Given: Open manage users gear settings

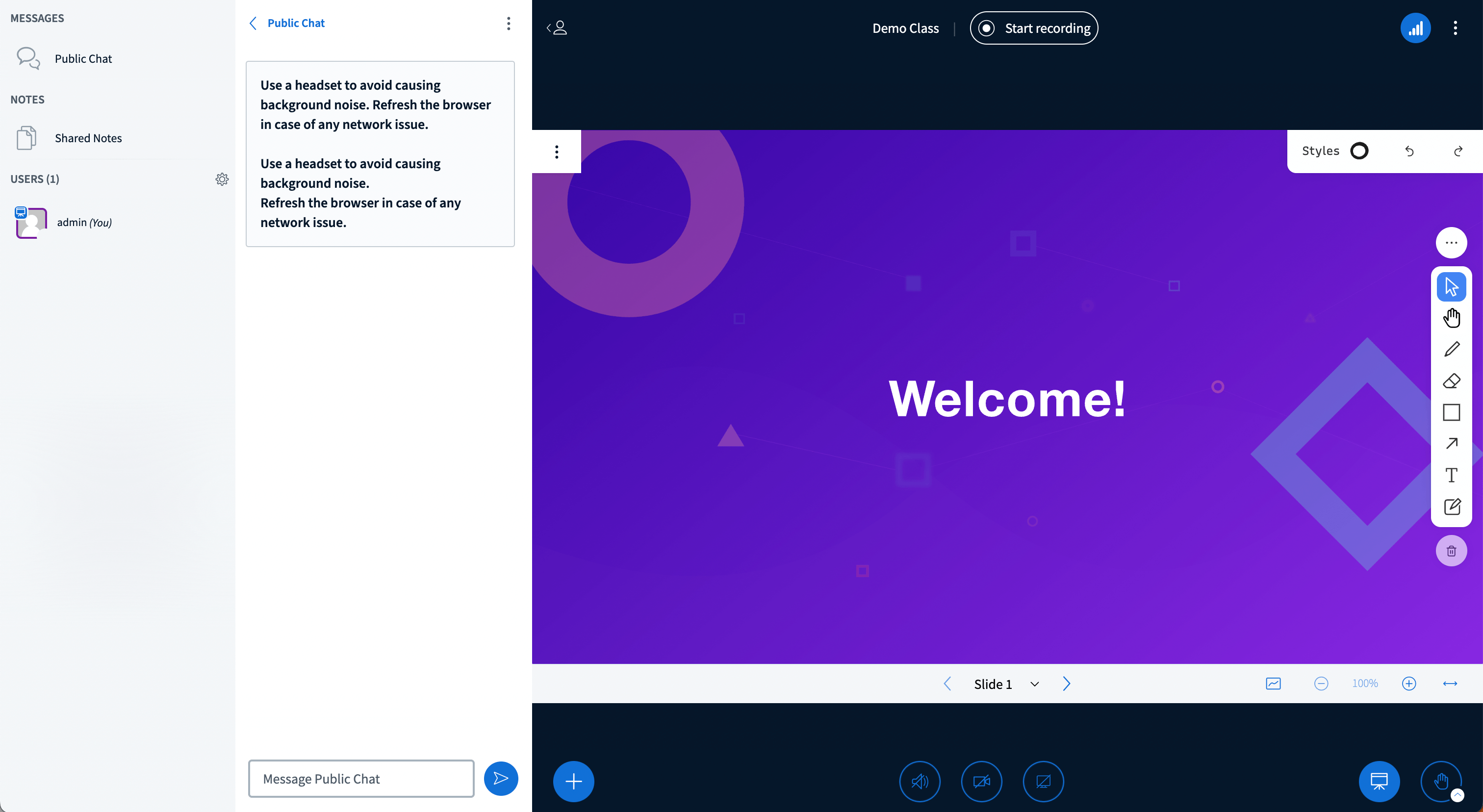Looking at the screenshot, I should (222, 179).
